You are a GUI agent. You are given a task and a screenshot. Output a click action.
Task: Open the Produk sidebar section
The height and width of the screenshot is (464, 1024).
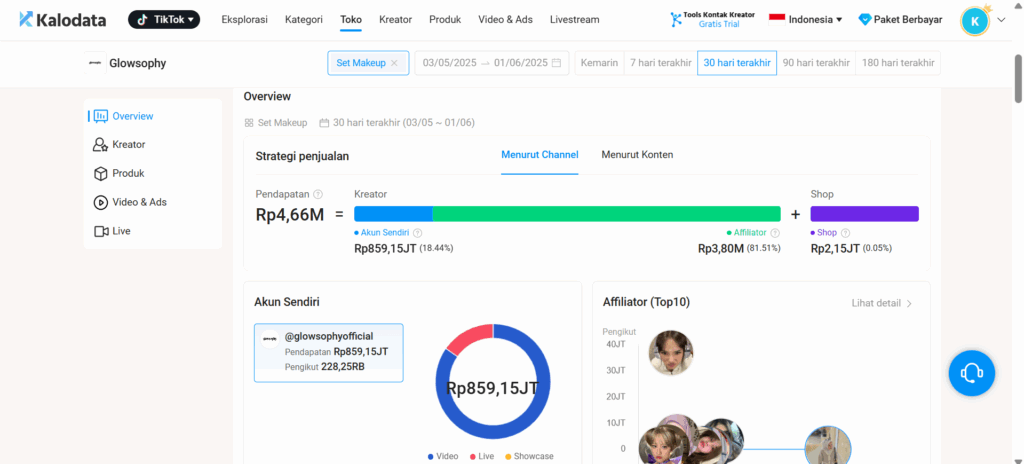point(153,173)
